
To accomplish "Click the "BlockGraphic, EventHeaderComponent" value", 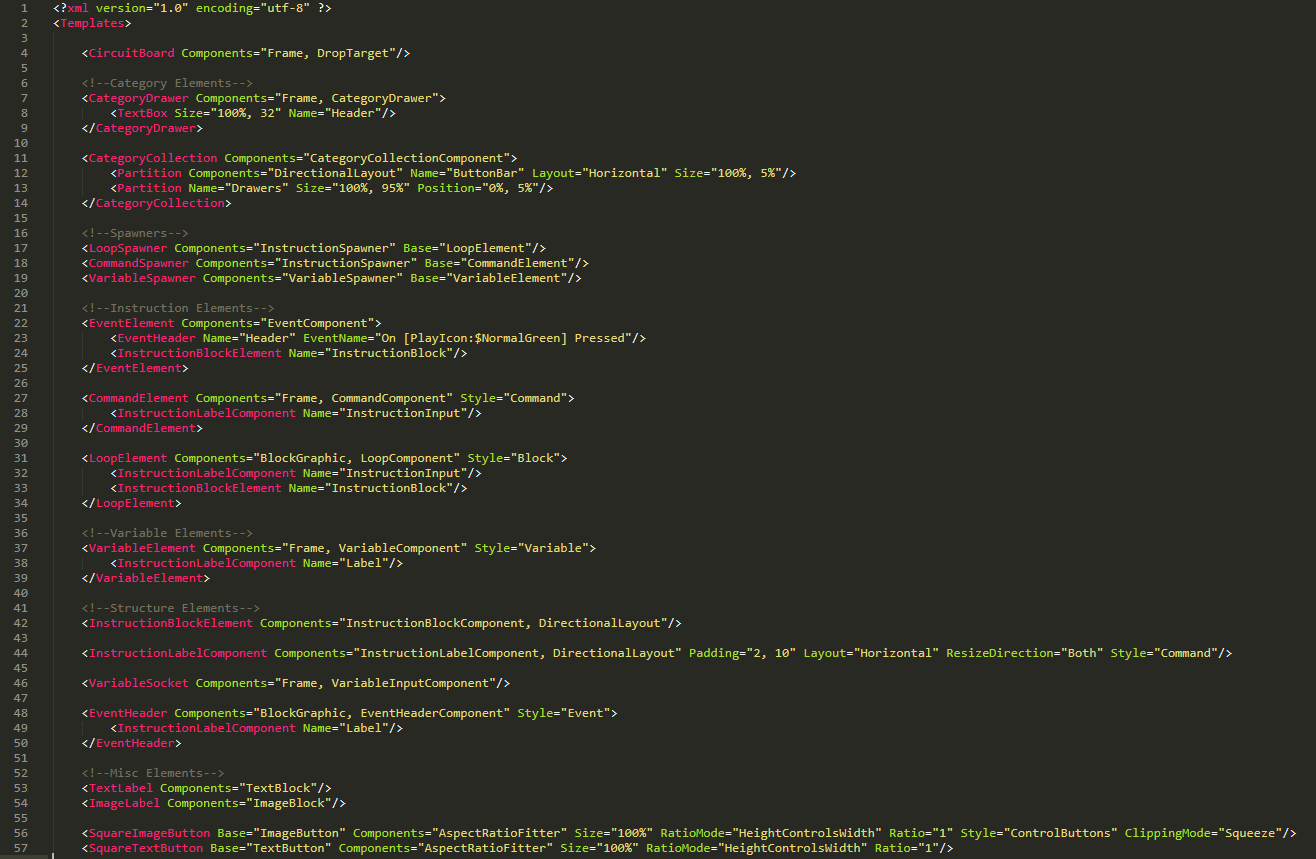I will pos(381,713).
